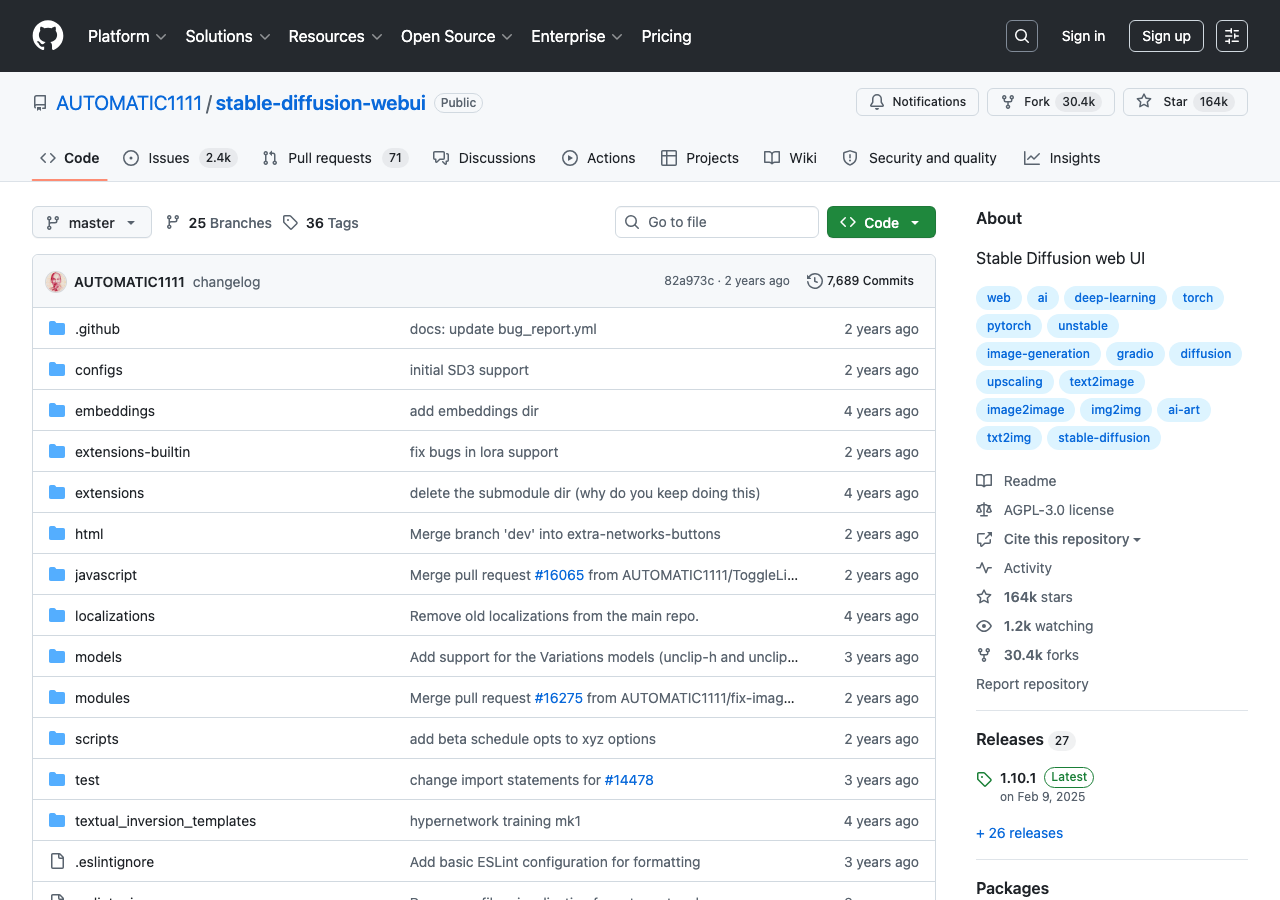The height and width of the screenshot is (900, 1280).
Task: Click the forks icon in About
Action: (x=984, y=655)
